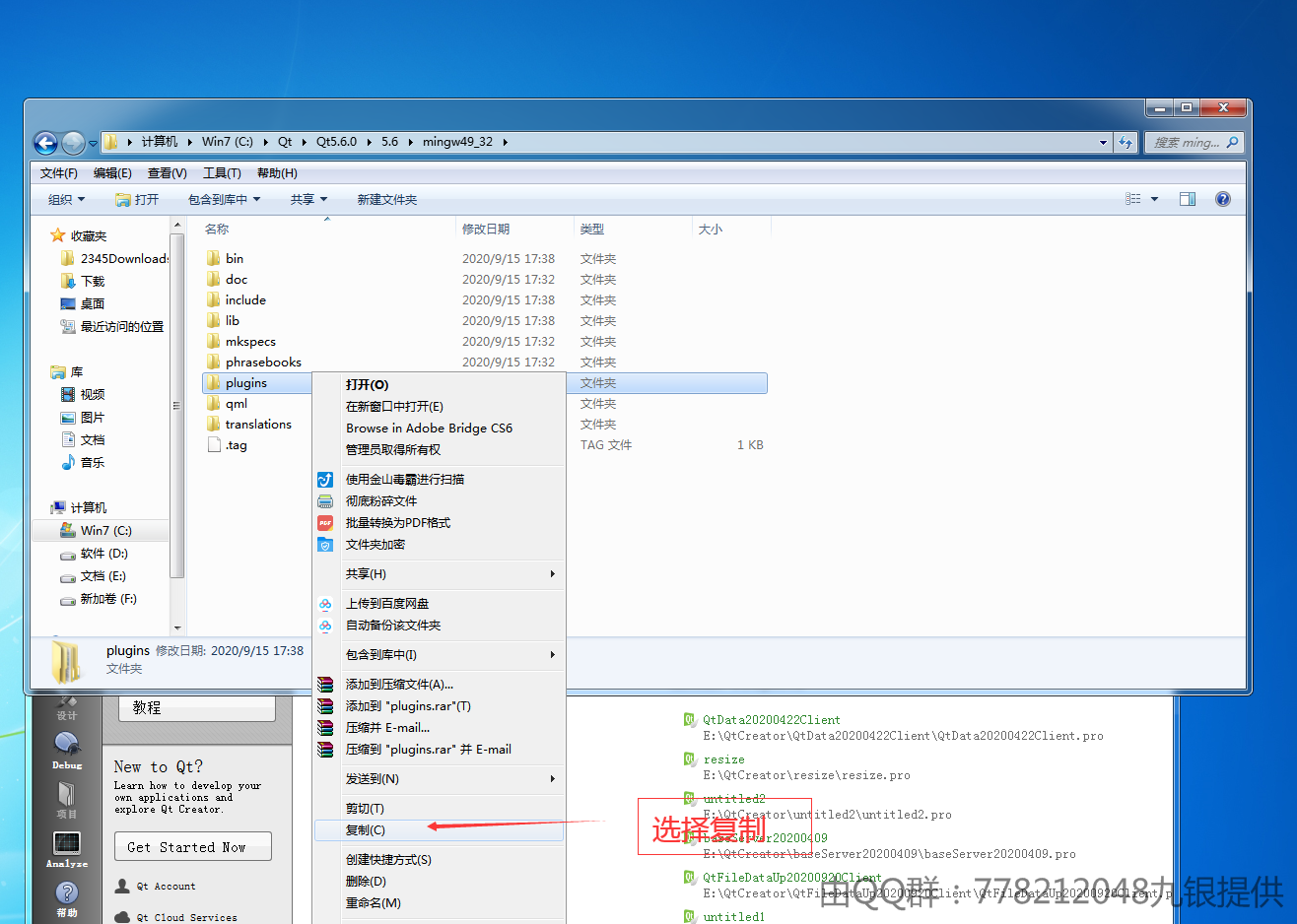Click the folder encryption shield icon in context menu

coord(325,545)
